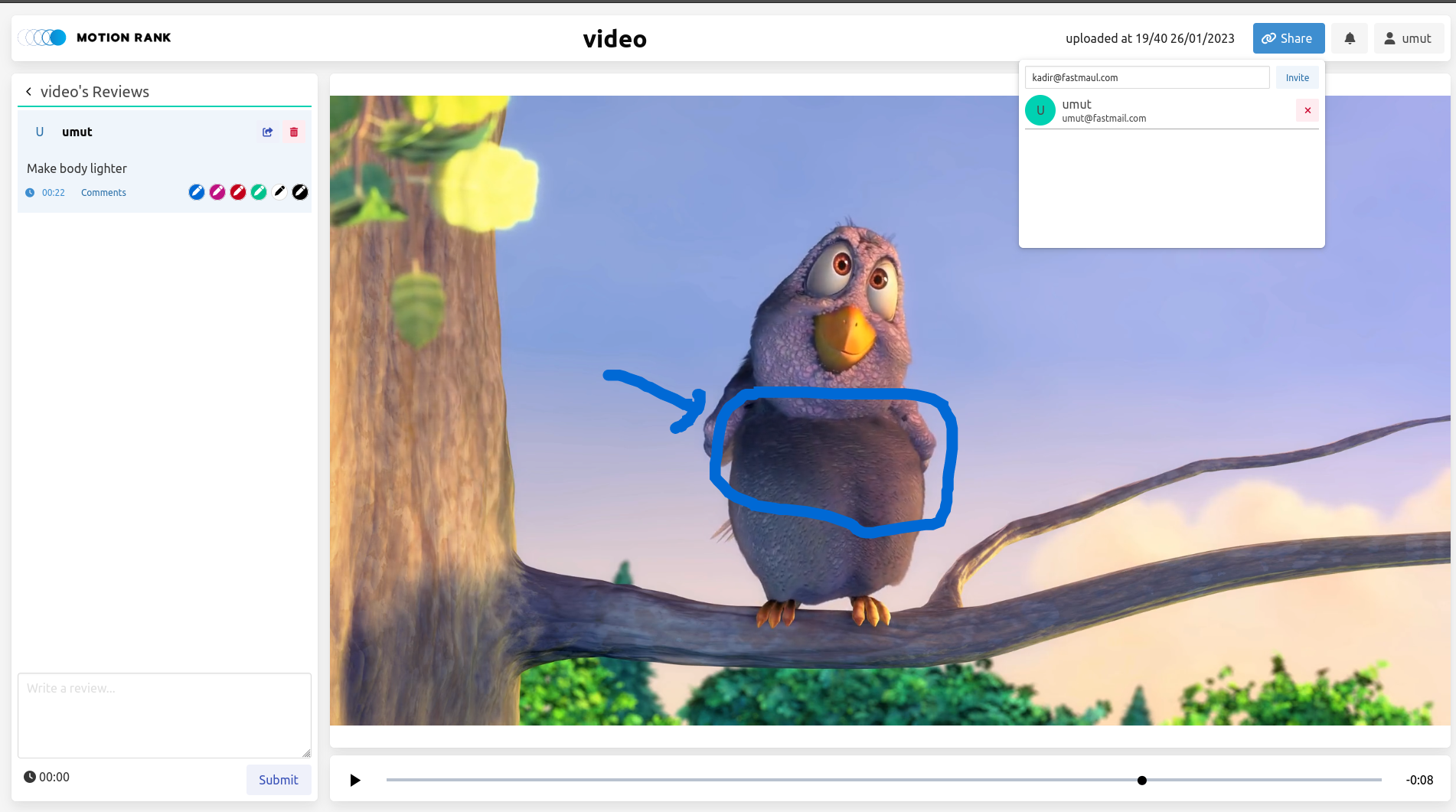The width and height of the screenshot is (1456, 812).
Task: Open the umut user account menu
Action: [1409, 38]
